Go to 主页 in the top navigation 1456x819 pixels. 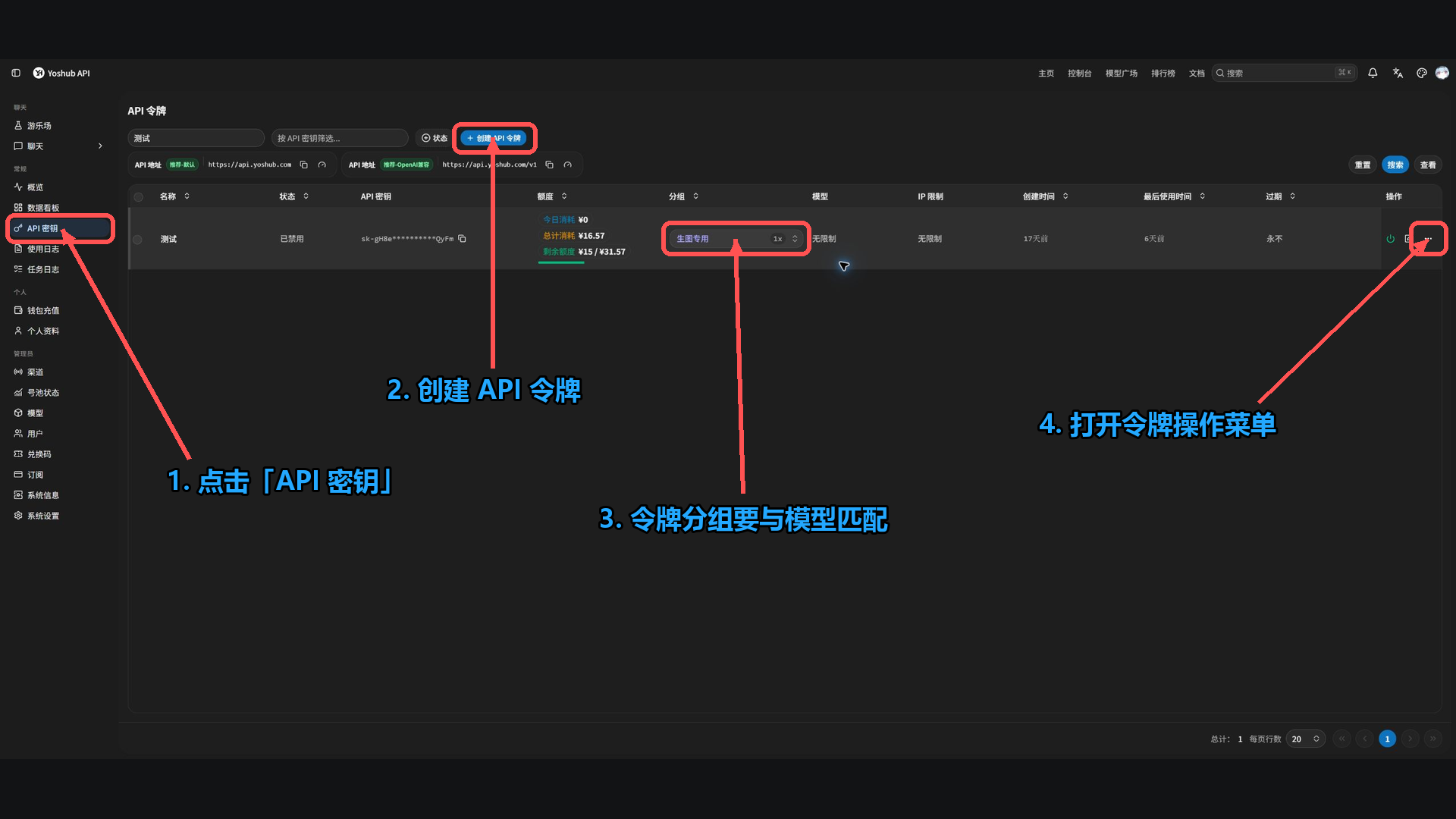(1046, 74)
